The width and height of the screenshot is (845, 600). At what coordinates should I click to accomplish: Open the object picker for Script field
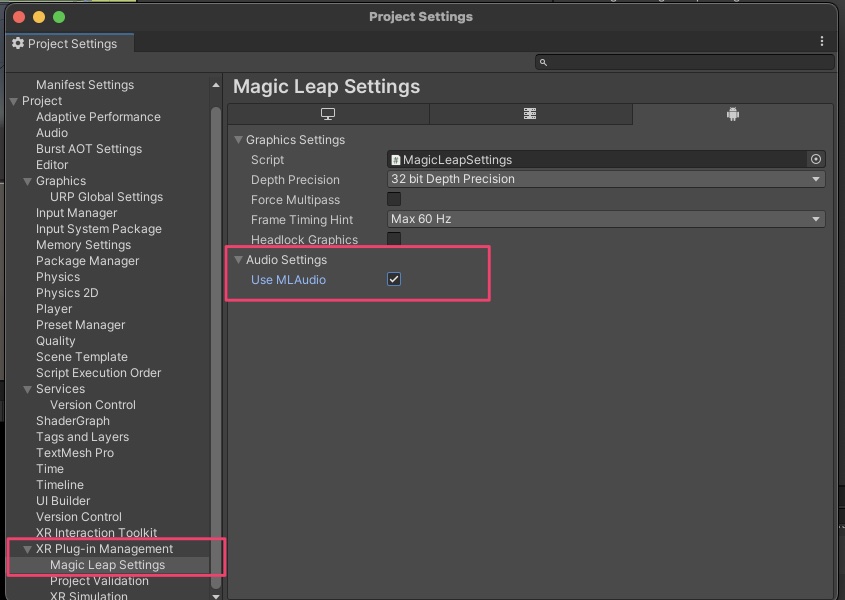click(x=815, y=159)
